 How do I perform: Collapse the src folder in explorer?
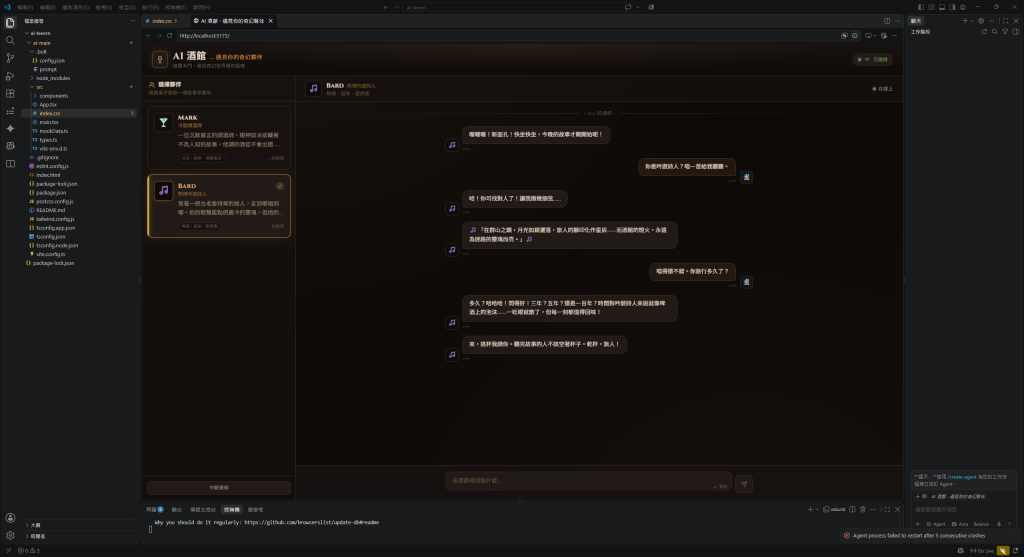(39, 87)
